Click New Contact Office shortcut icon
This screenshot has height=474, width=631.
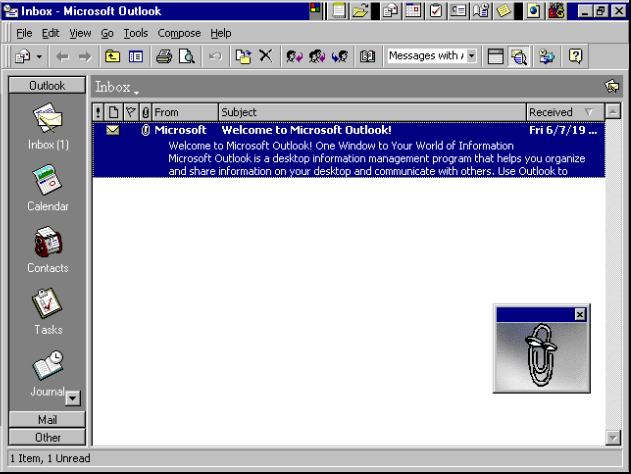coord(458,10)
